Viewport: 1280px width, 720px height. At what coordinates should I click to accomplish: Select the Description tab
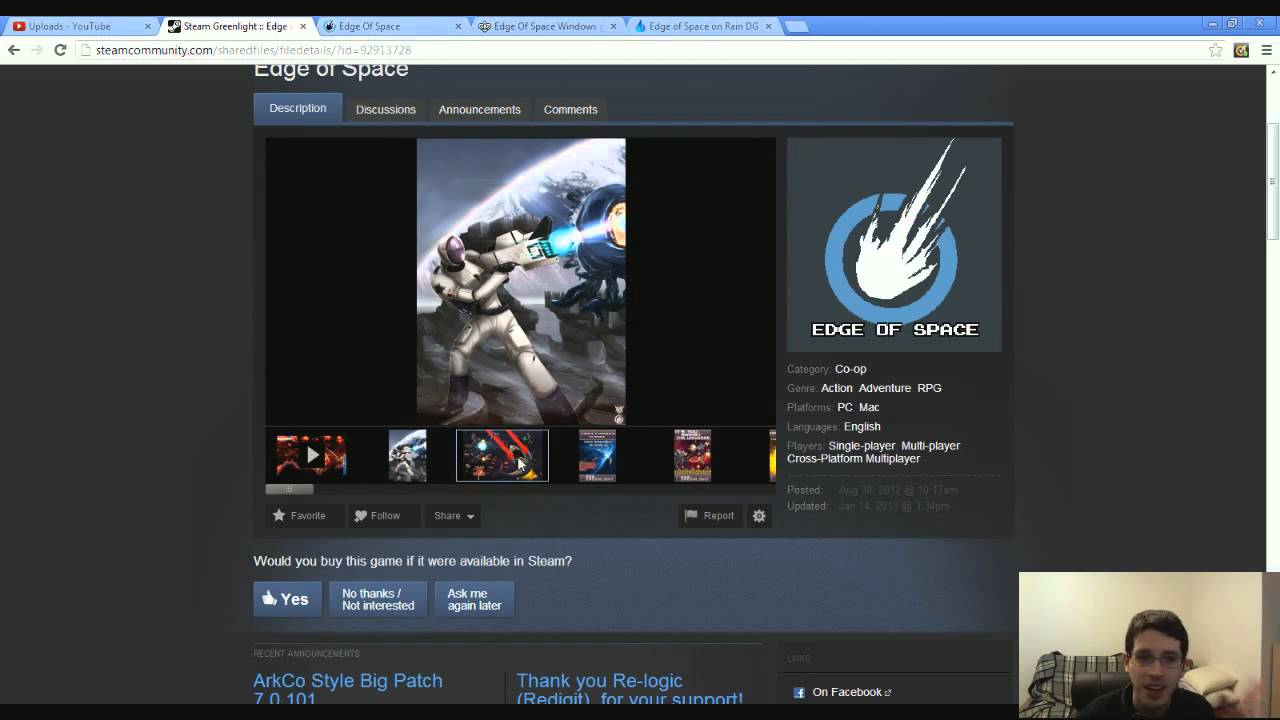point(298,108)
